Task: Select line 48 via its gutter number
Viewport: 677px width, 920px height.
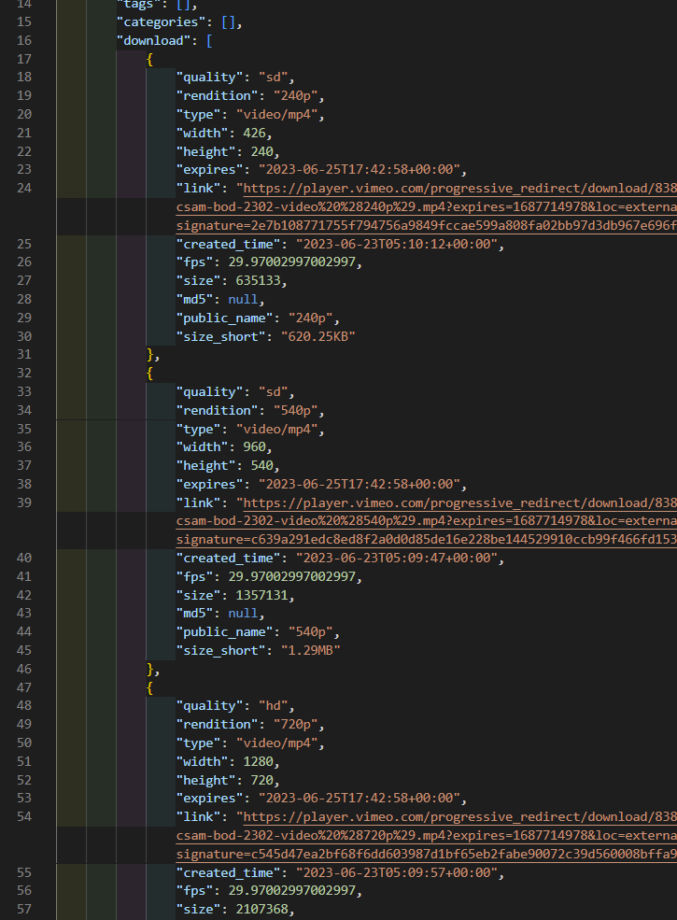Action: pos(24,706)
